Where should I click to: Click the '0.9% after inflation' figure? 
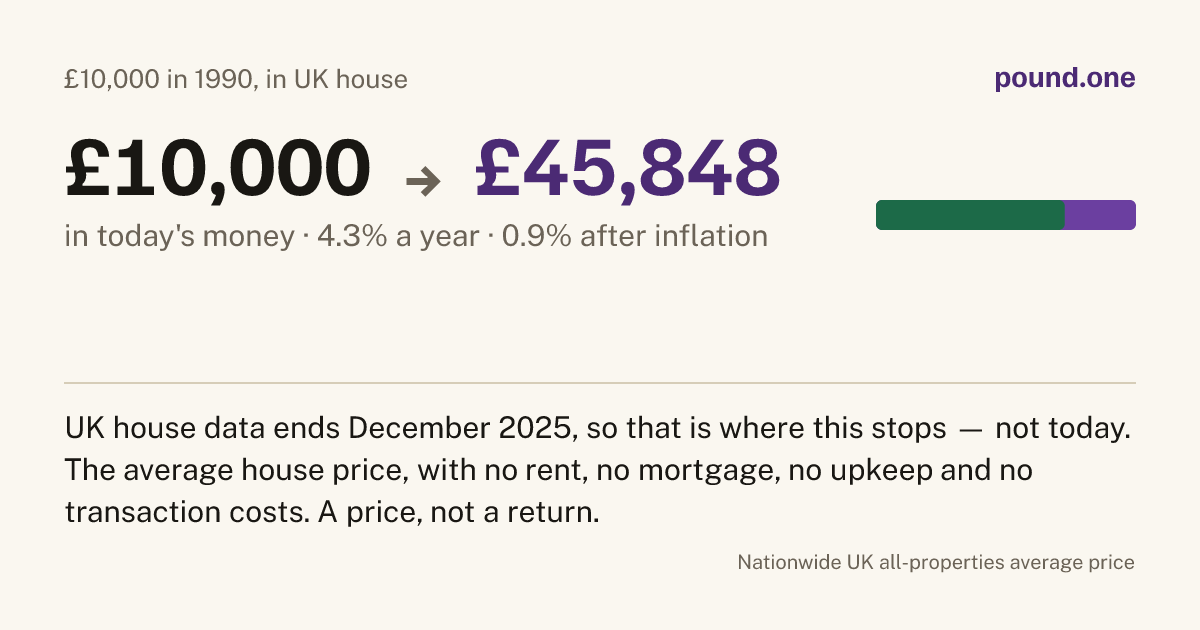tap(633, 237)
